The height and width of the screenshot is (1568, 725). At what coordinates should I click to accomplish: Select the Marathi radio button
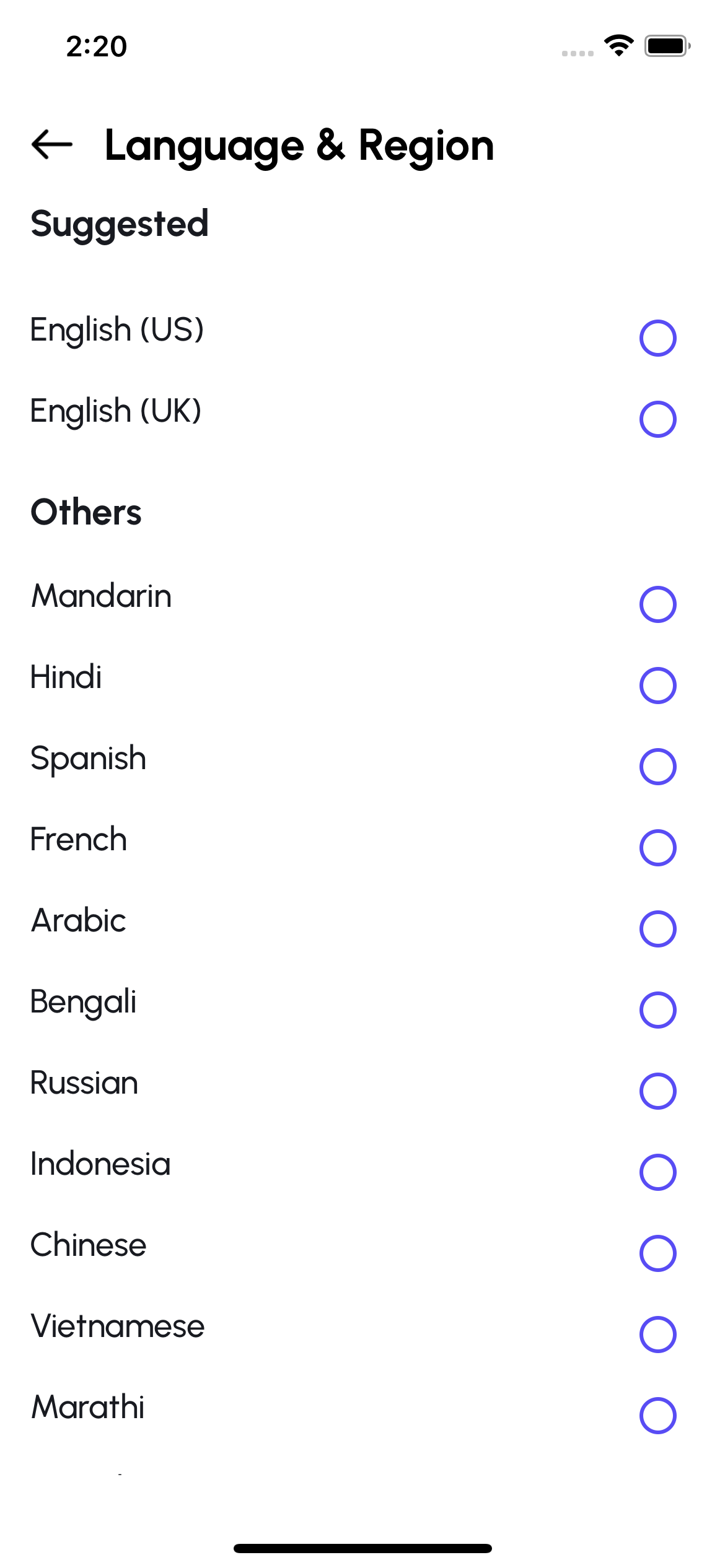pos(657,1416)
